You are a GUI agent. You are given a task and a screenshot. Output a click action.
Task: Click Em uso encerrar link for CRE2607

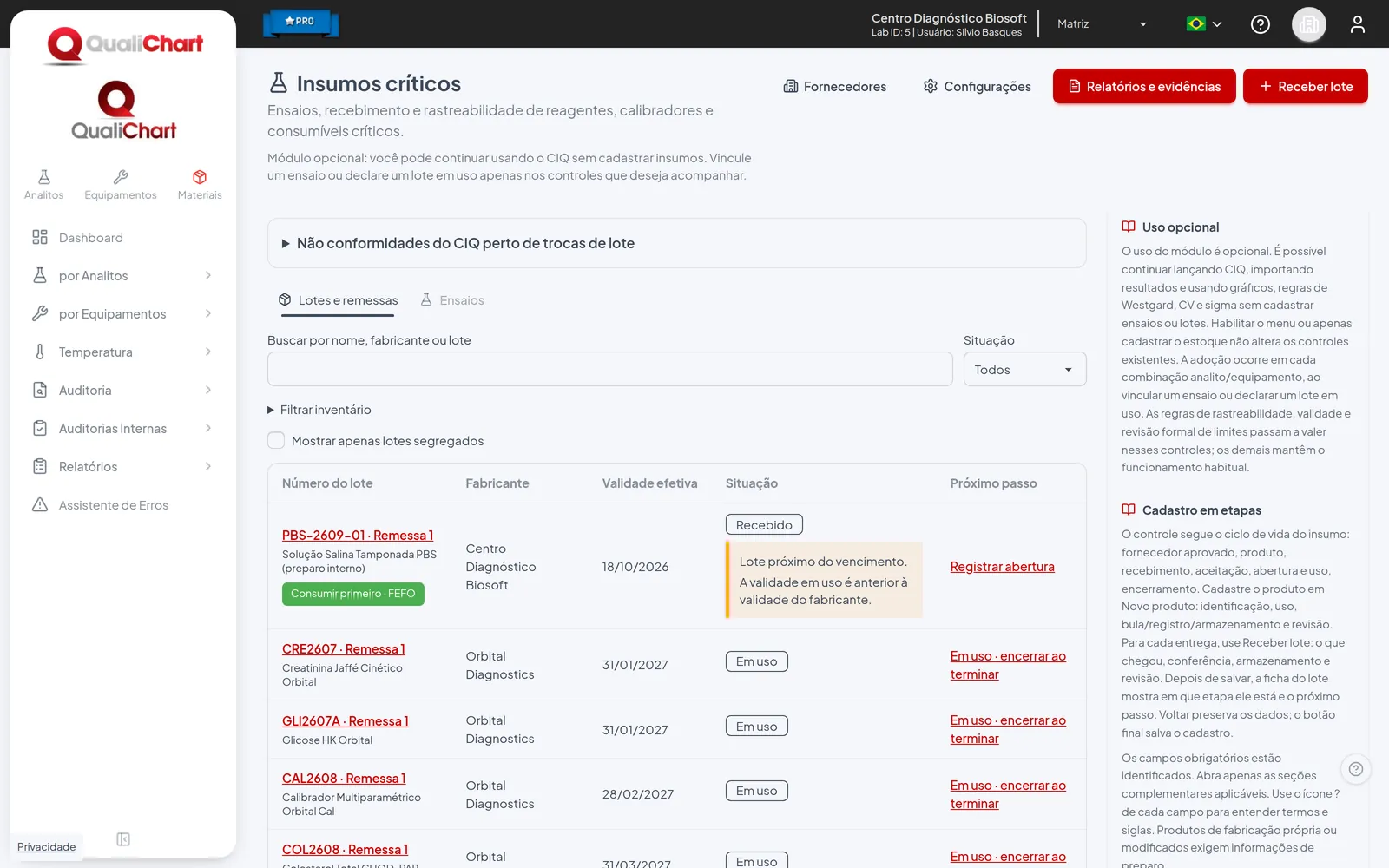[x=1008, y=665]
